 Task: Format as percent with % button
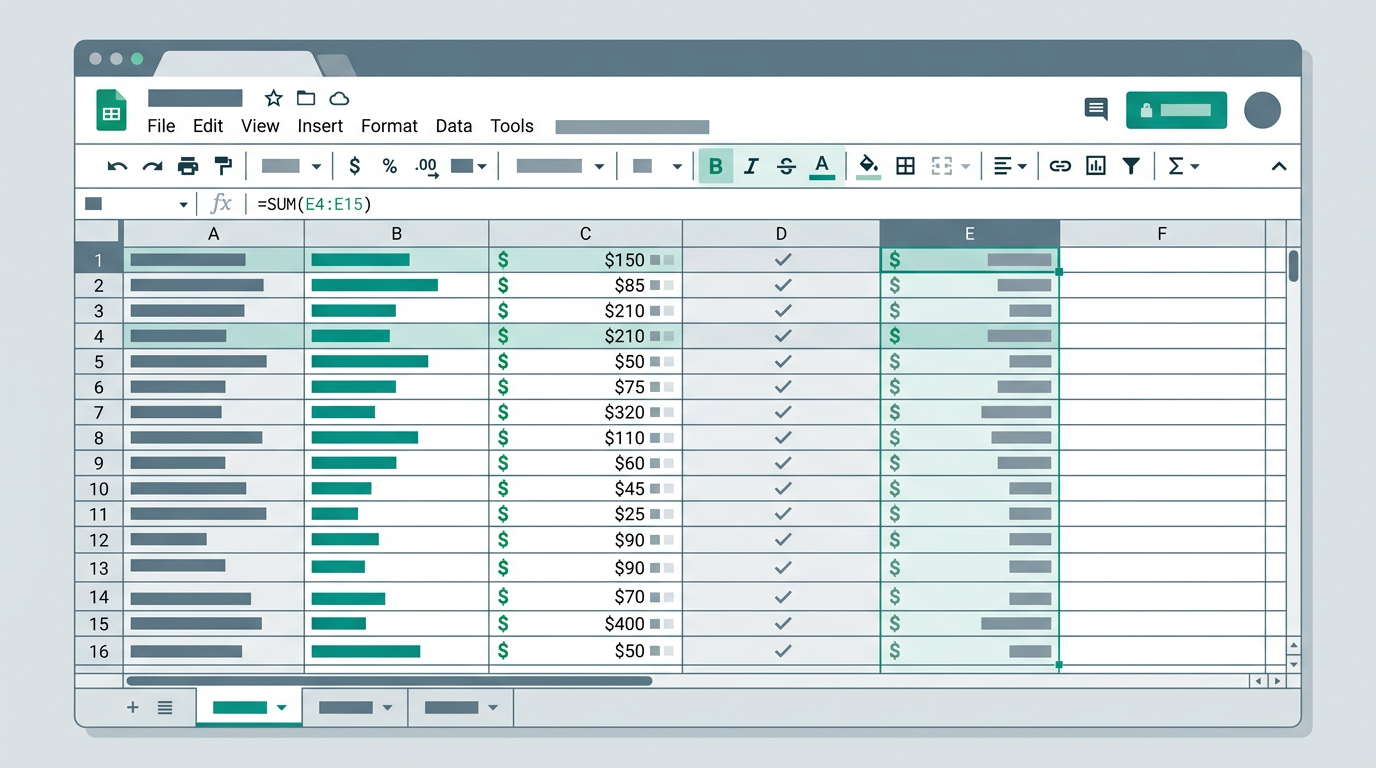[x=390, y=166]
